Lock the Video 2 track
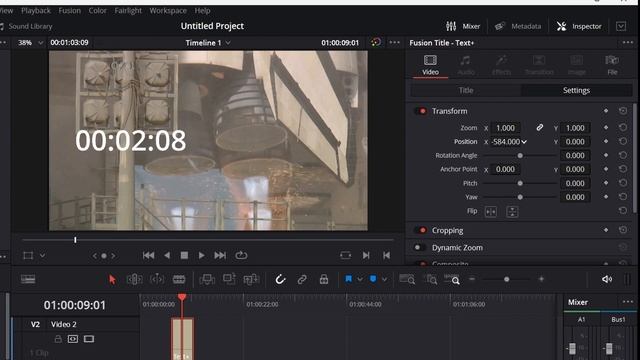The width and height of the screenshot is (640, 360). tap(58, 339)
